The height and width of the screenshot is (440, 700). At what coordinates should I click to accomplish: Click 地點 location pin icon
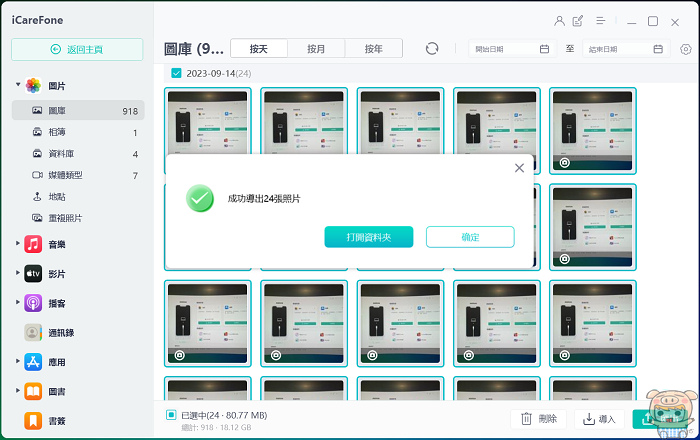[x=38, y=196]
